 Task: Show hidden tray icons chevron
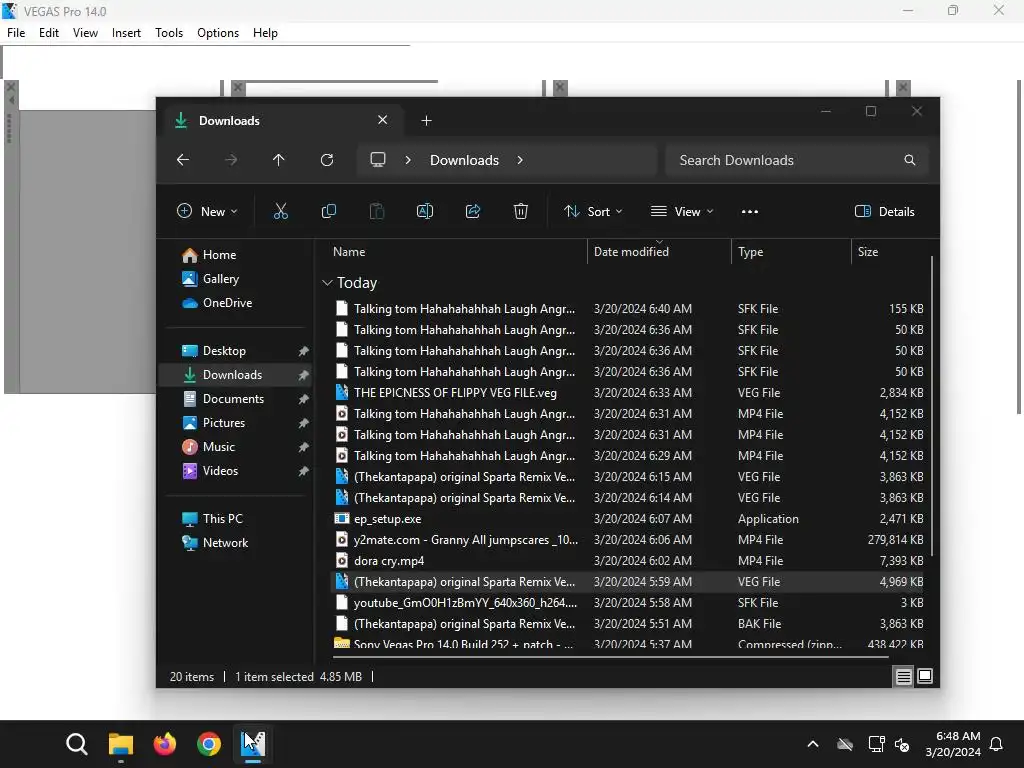(813, 744)
